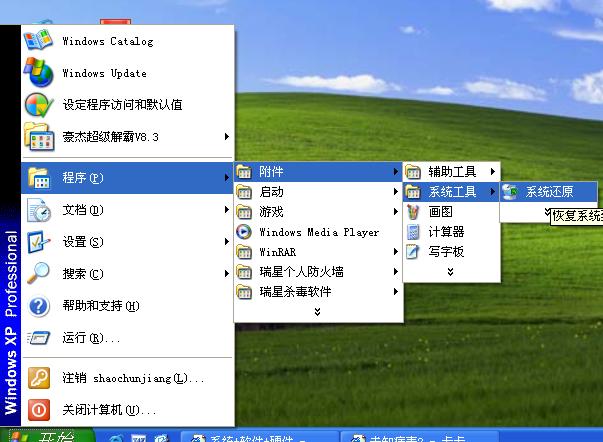The image size is (603, 442).
Task: Open the Internet Explorer quick launch icon
Action: [116, 438]
